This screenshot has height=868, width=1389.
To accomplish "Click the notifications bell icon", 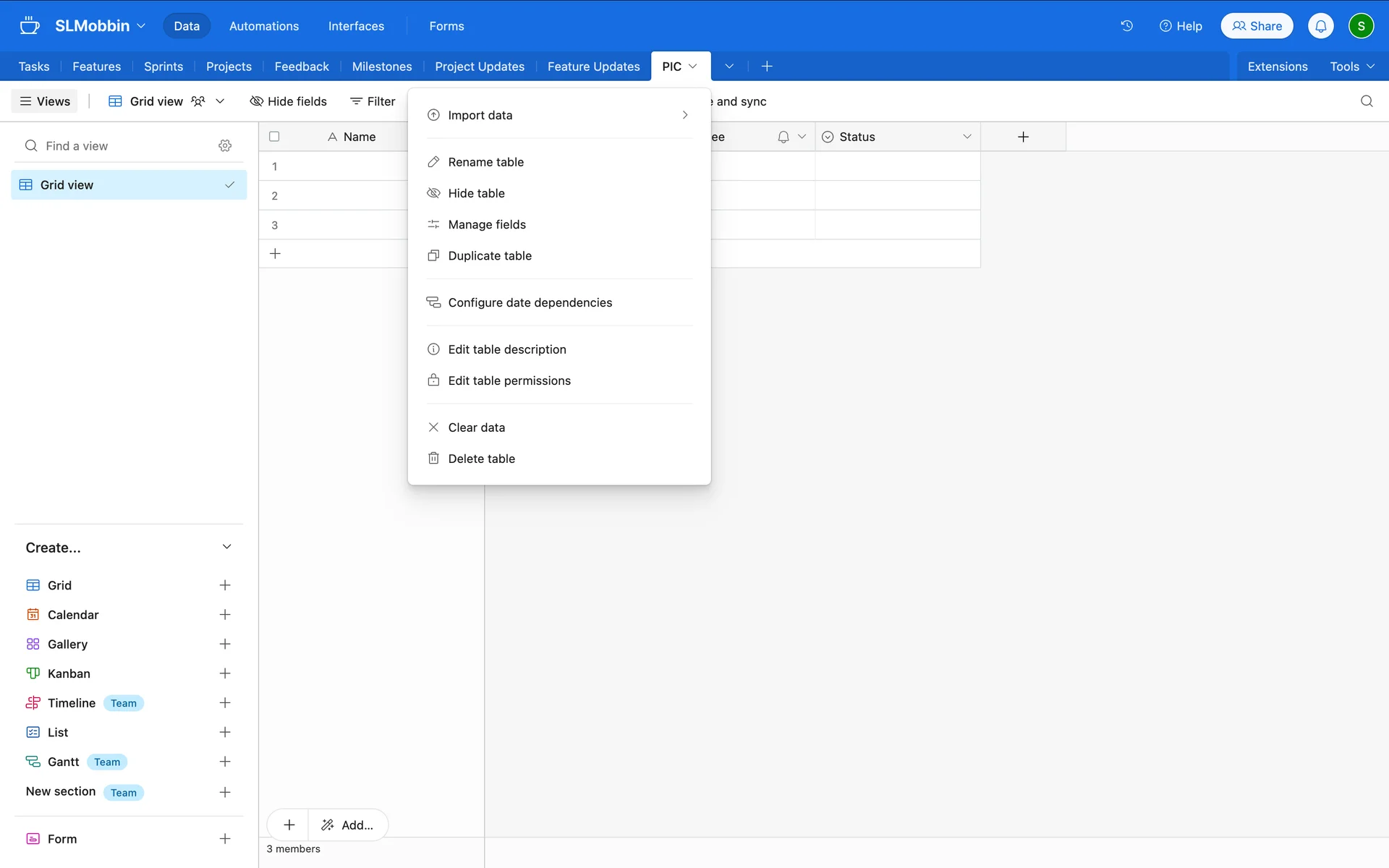I will tap(1320, 26).
